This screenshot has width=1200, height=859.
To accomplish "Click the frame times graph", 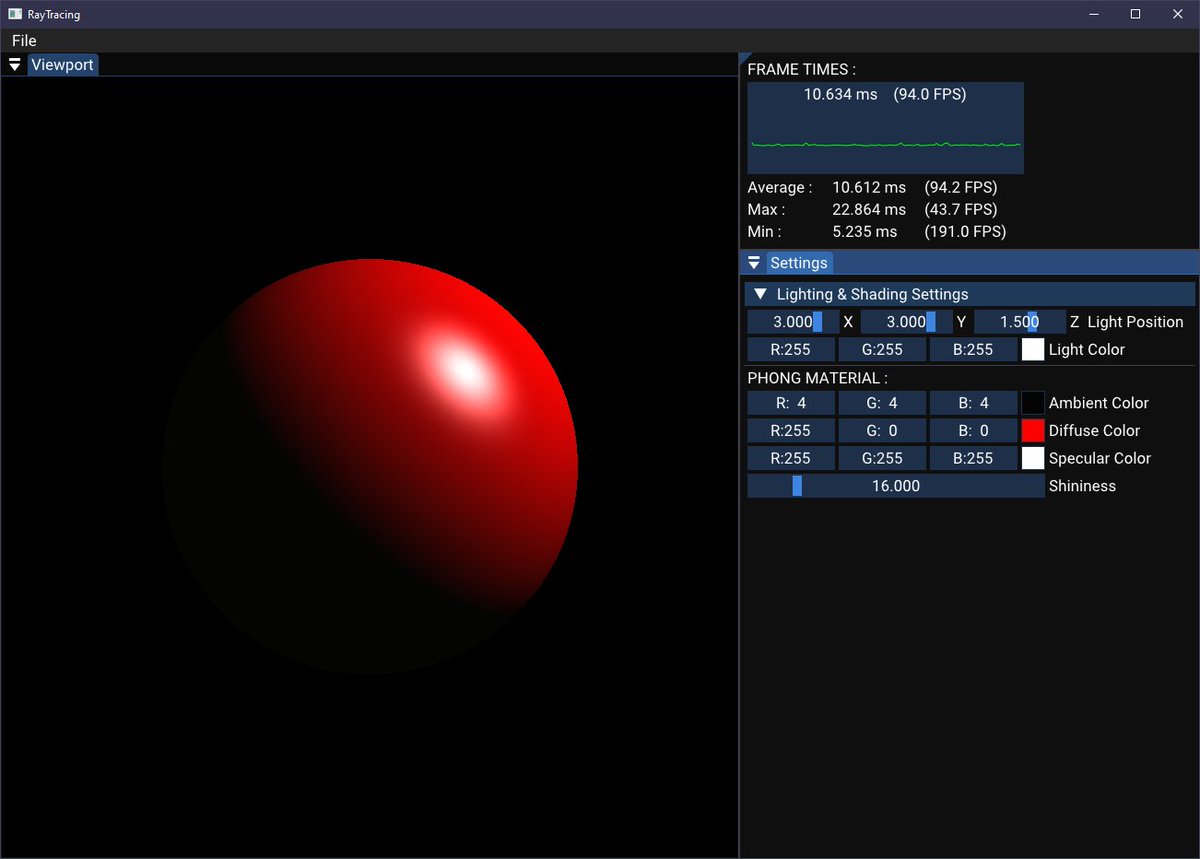I will pos(886,128).
